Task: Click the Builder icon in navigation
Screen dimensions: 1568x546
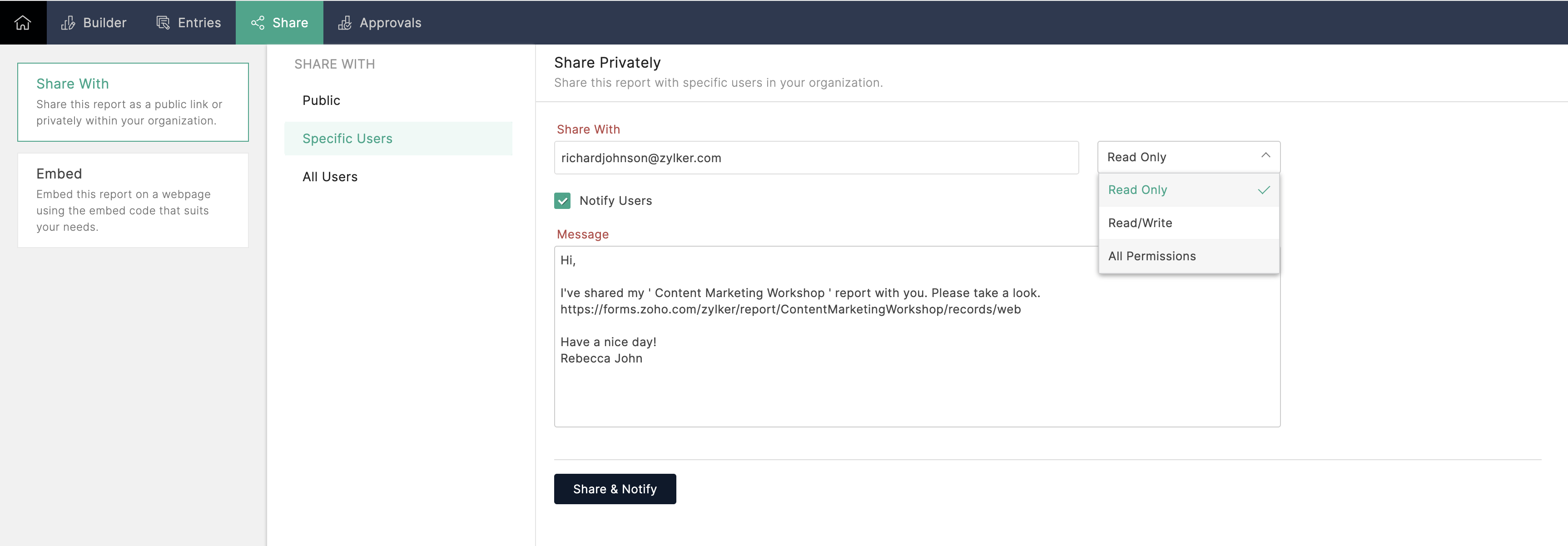Action: pos(68,23)
